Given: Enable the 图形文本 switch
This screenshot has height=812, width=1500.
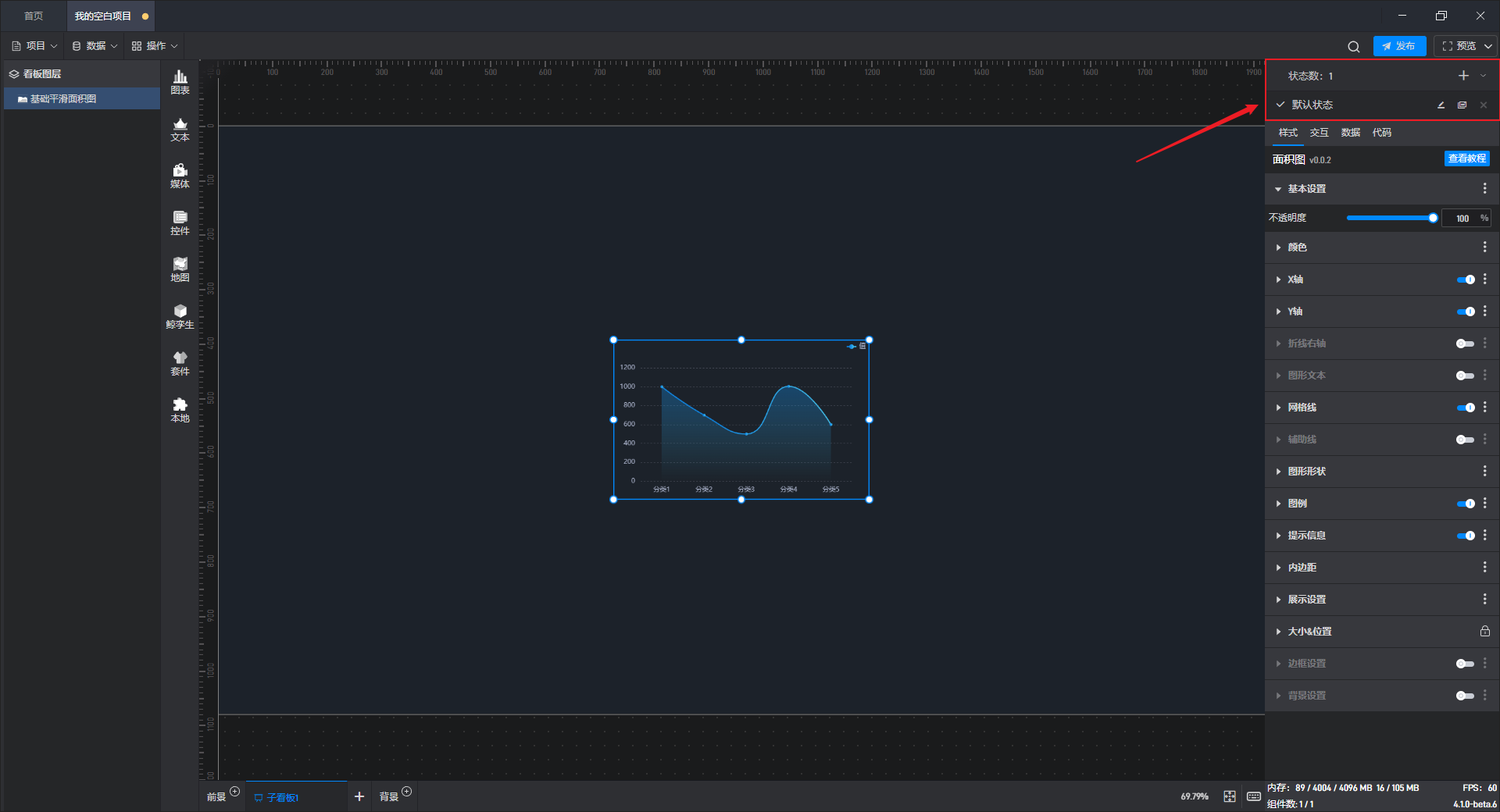Looking at the screenshot, I should (x=1466, y=376).
